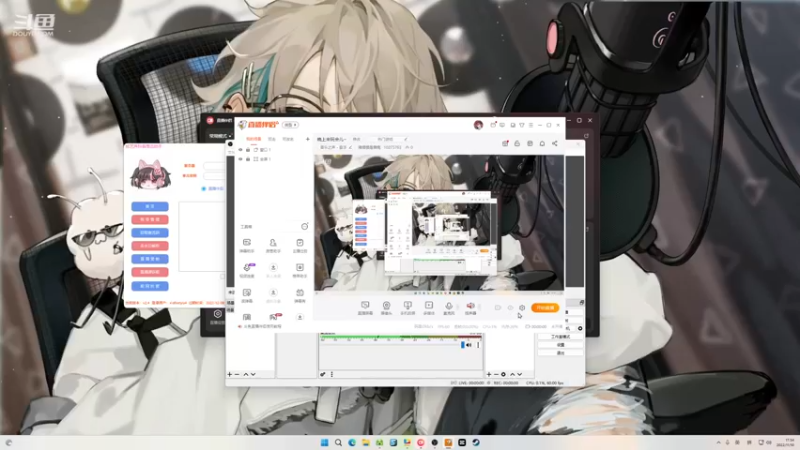Open the message icon in companion title bar
The width and height of the screenshot is (800, 450).
[503, 125]
